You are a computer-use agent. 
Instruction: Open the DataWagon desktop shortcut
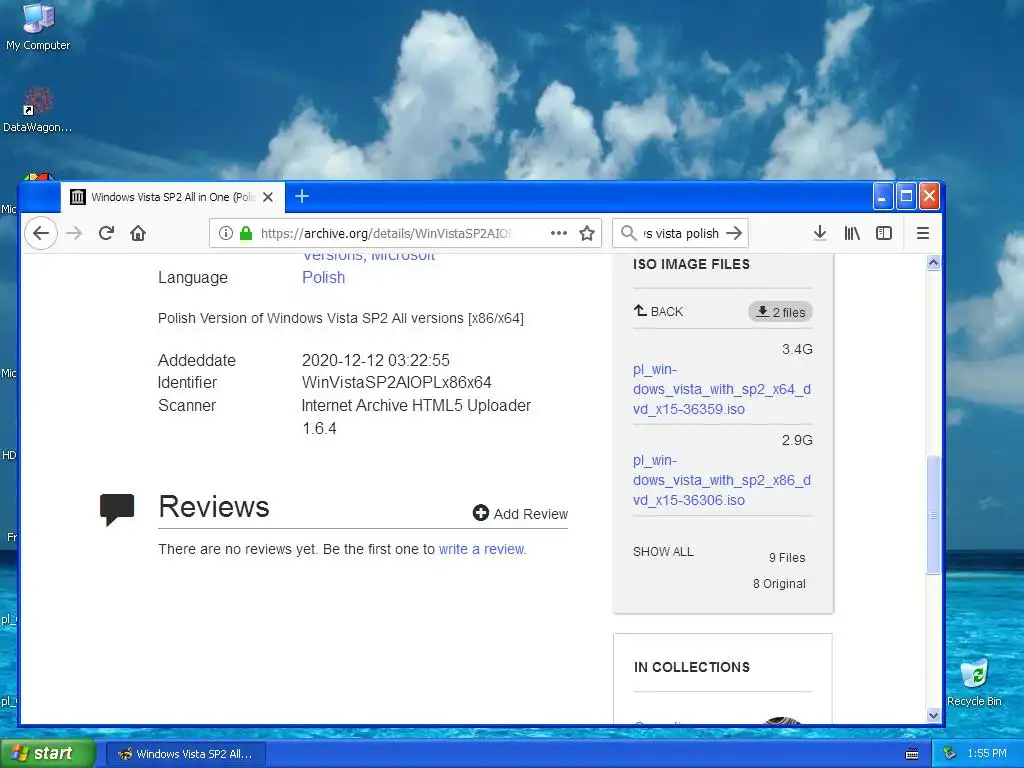pyautogui.click(x=37, y=110)
